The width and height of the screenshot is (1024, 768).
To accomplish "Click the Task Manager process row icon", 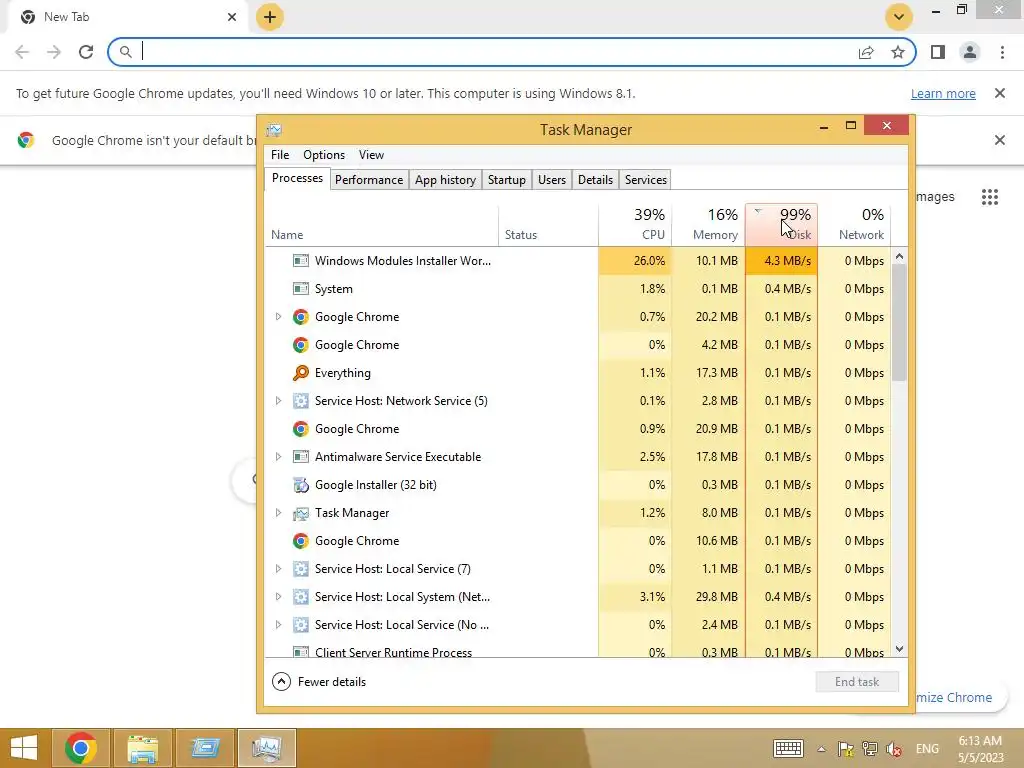I will (300, 513).
